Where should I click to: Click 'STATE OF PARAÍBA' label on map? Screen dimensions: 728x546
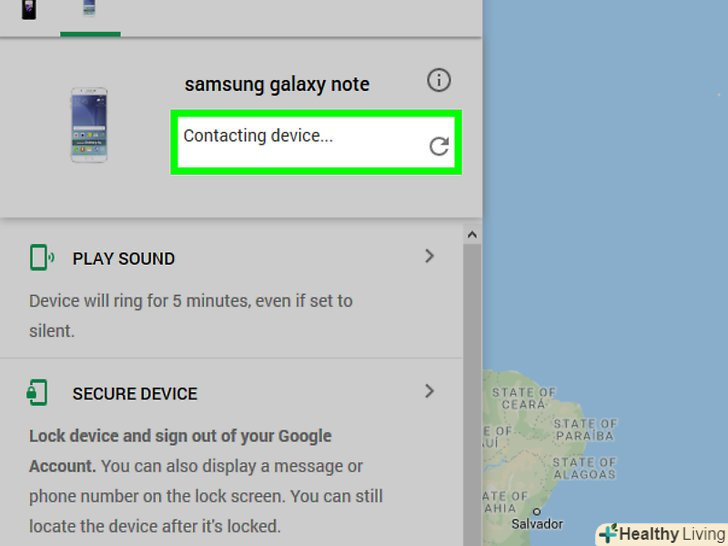[x=585, y=429]
